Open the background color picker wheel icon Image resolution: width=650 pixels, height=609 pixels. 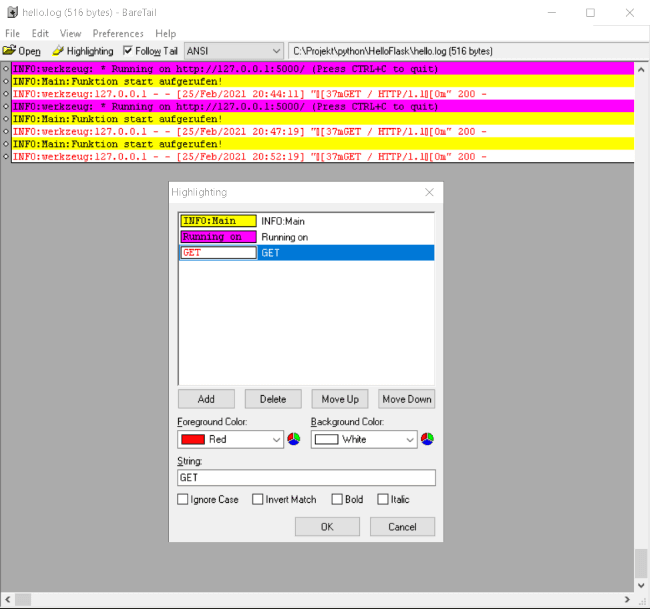427,439
